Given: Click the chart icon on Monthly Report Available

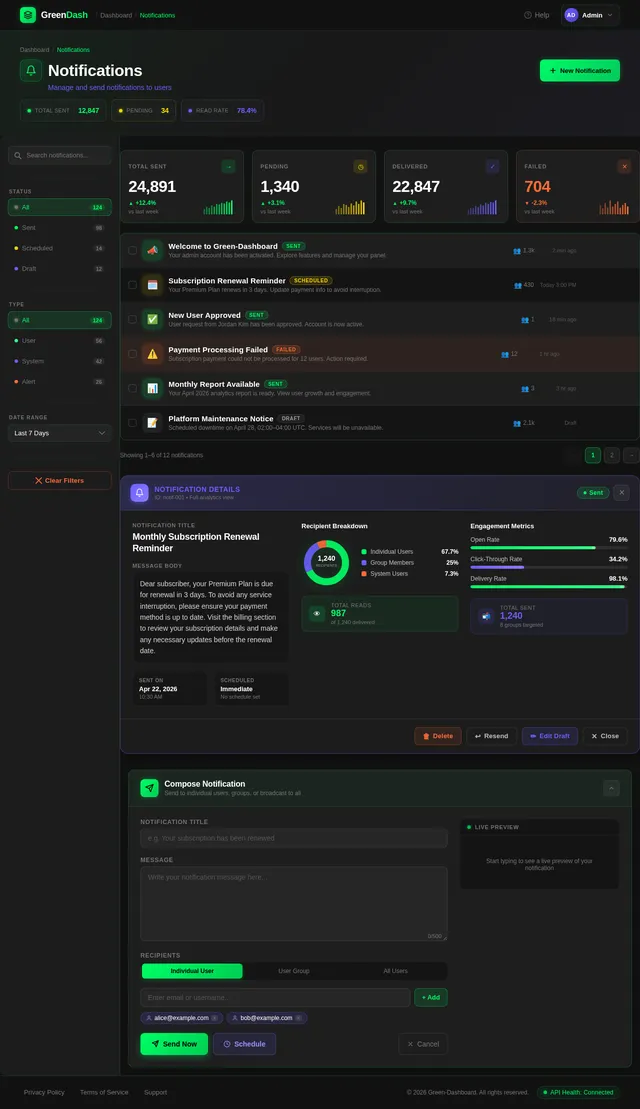Looking at the screenshot, I should pos(152,388).
